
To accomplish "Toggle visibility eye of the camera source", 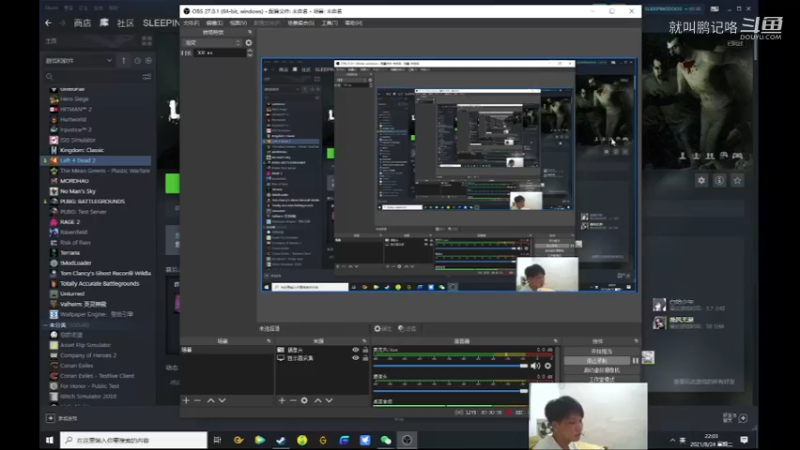I will pos(356,350).
